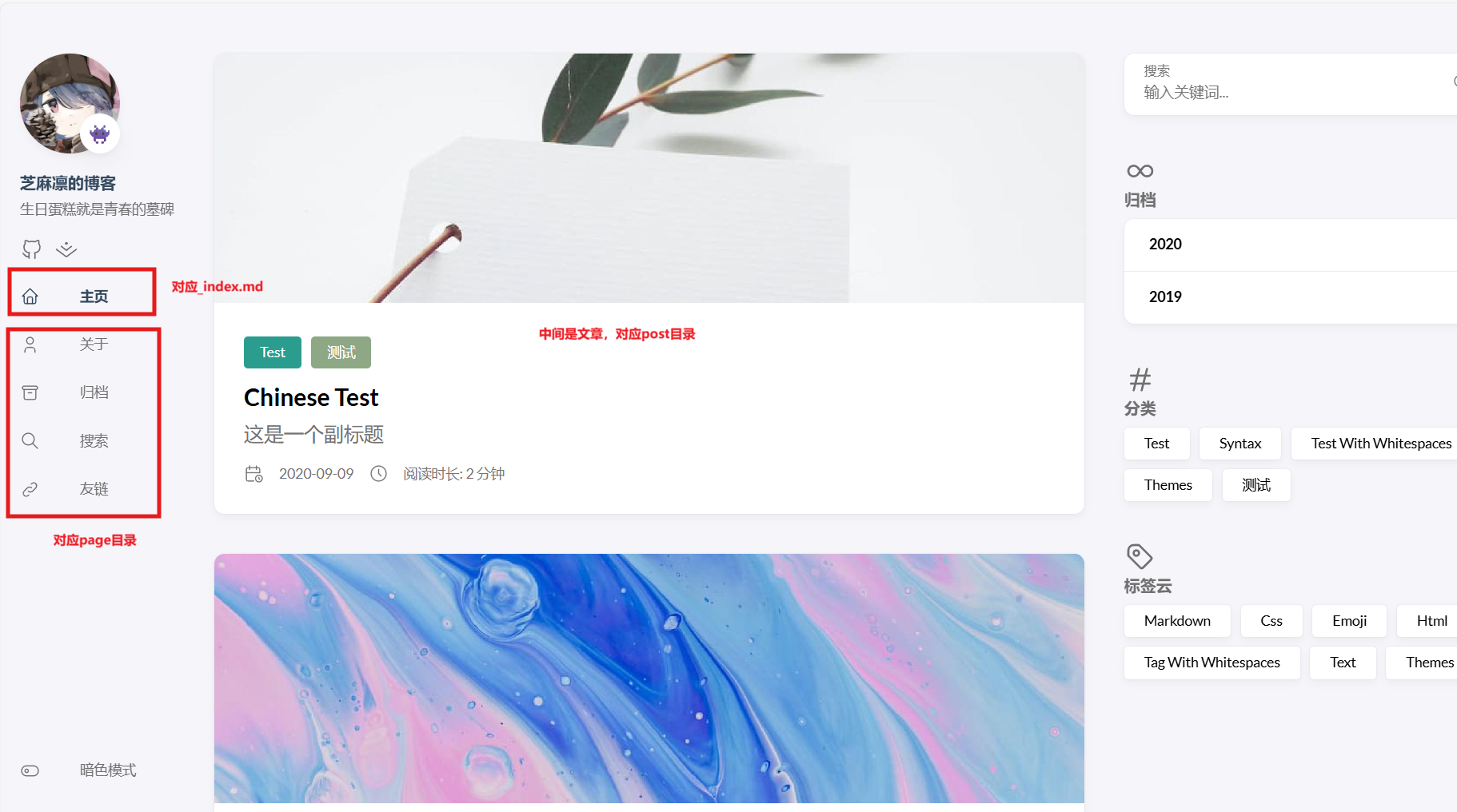Open the colorful fluid art post thumbnail
This screenshot has width=1457, height=812.
click(649, 679)
